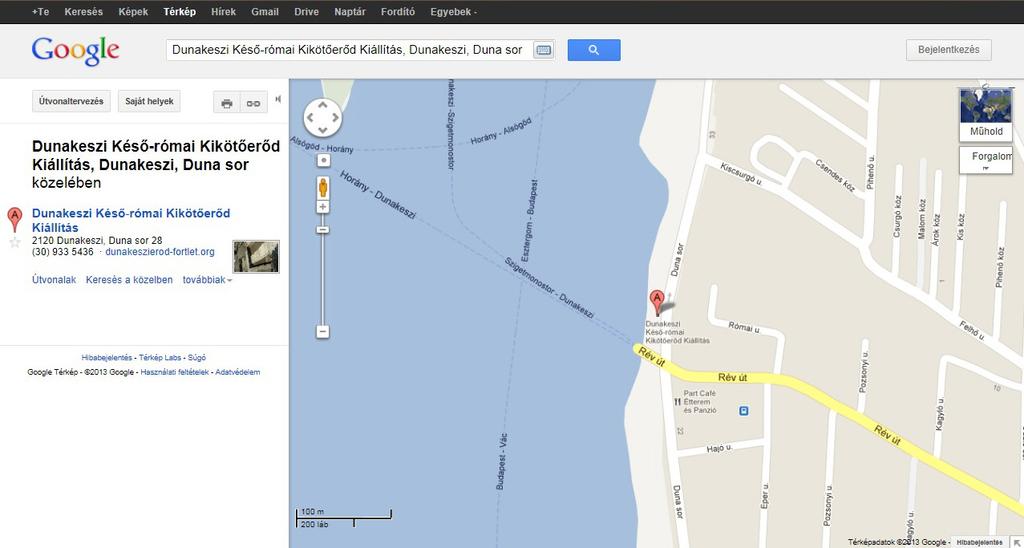Open the dunakeszierod-fortlet.org website link
The image size is (1024, 548).
(160, 252)
